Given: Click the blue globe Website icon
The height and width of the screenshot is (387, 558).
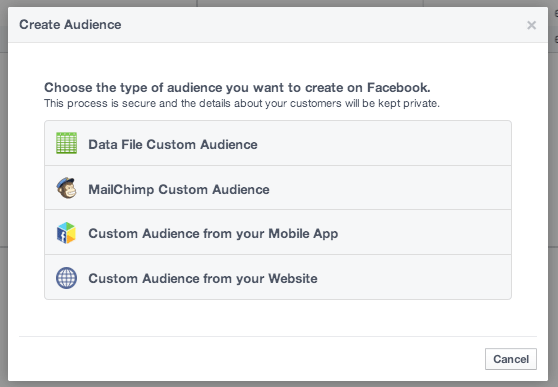Looking at the screenshot, I should (x=67, y=278).
